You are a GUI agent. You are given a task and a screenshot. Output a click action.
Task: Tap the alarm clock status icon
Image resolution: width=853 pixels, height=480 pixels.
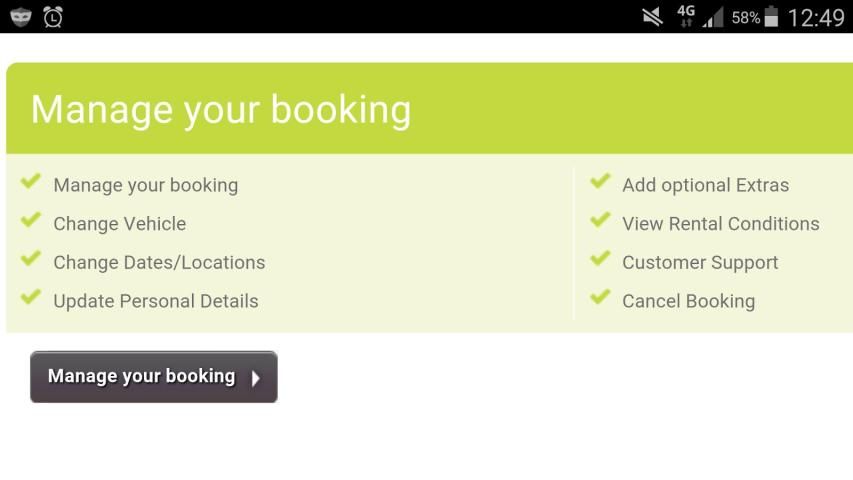(x=52, y=16)
